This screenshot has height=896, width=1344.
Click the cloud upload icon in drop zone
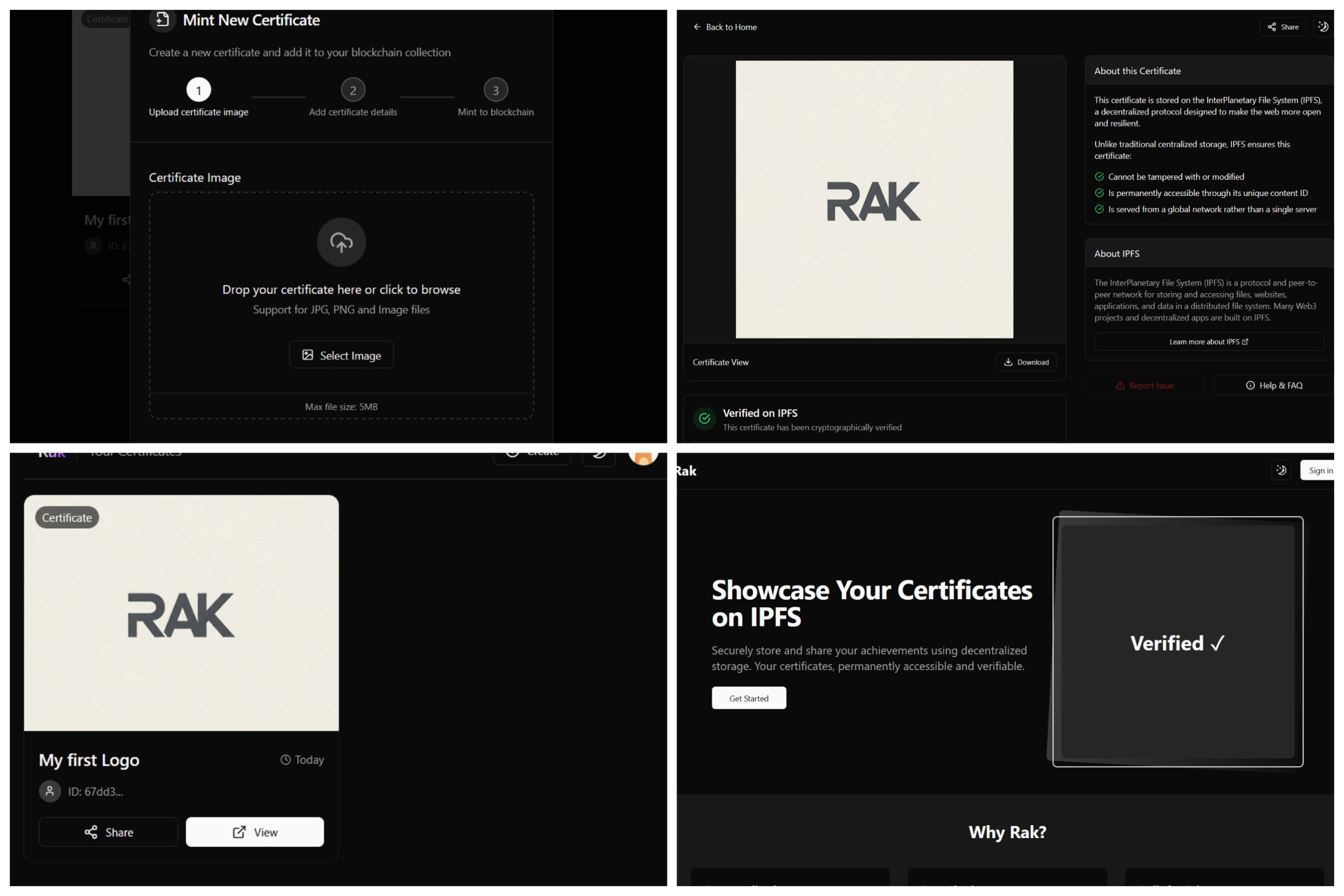(x=341, y=242)
